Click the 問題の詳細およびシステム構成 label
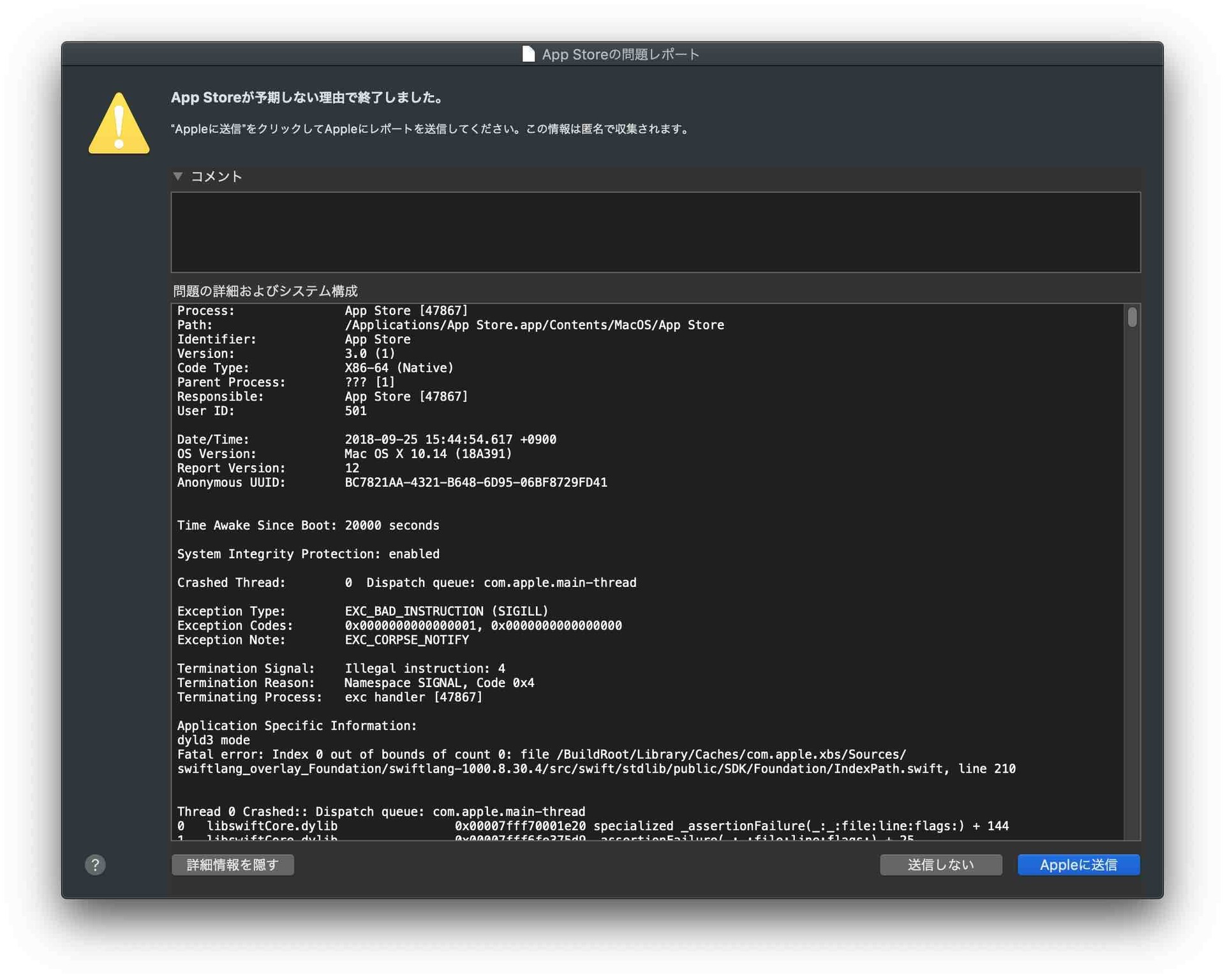Image resolution: width=1225 pixels, height=980 pixels. coord(265,291)
